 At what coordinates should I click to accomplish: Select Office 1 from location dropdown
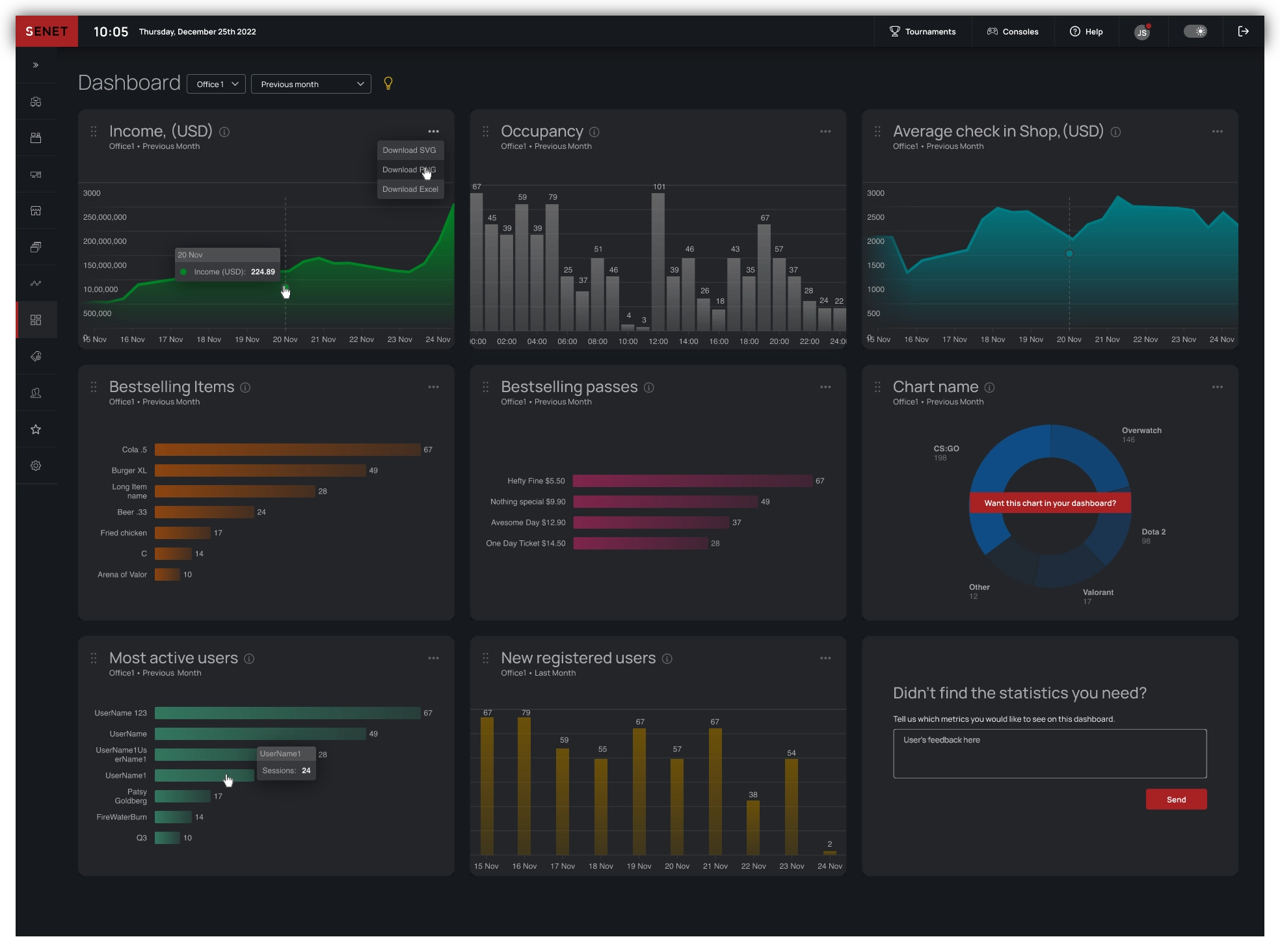(x=215, y=84)
